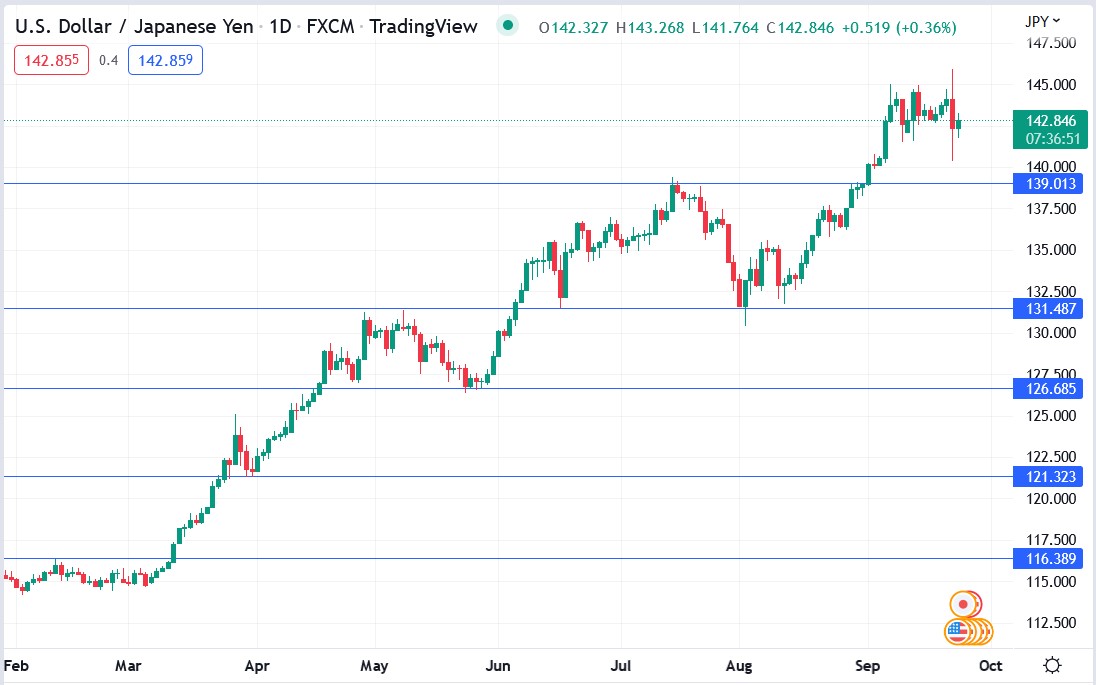Click the blue buy price 142.859 button
The width and height of the screenshot is (1096, 685).
(165, 60)
